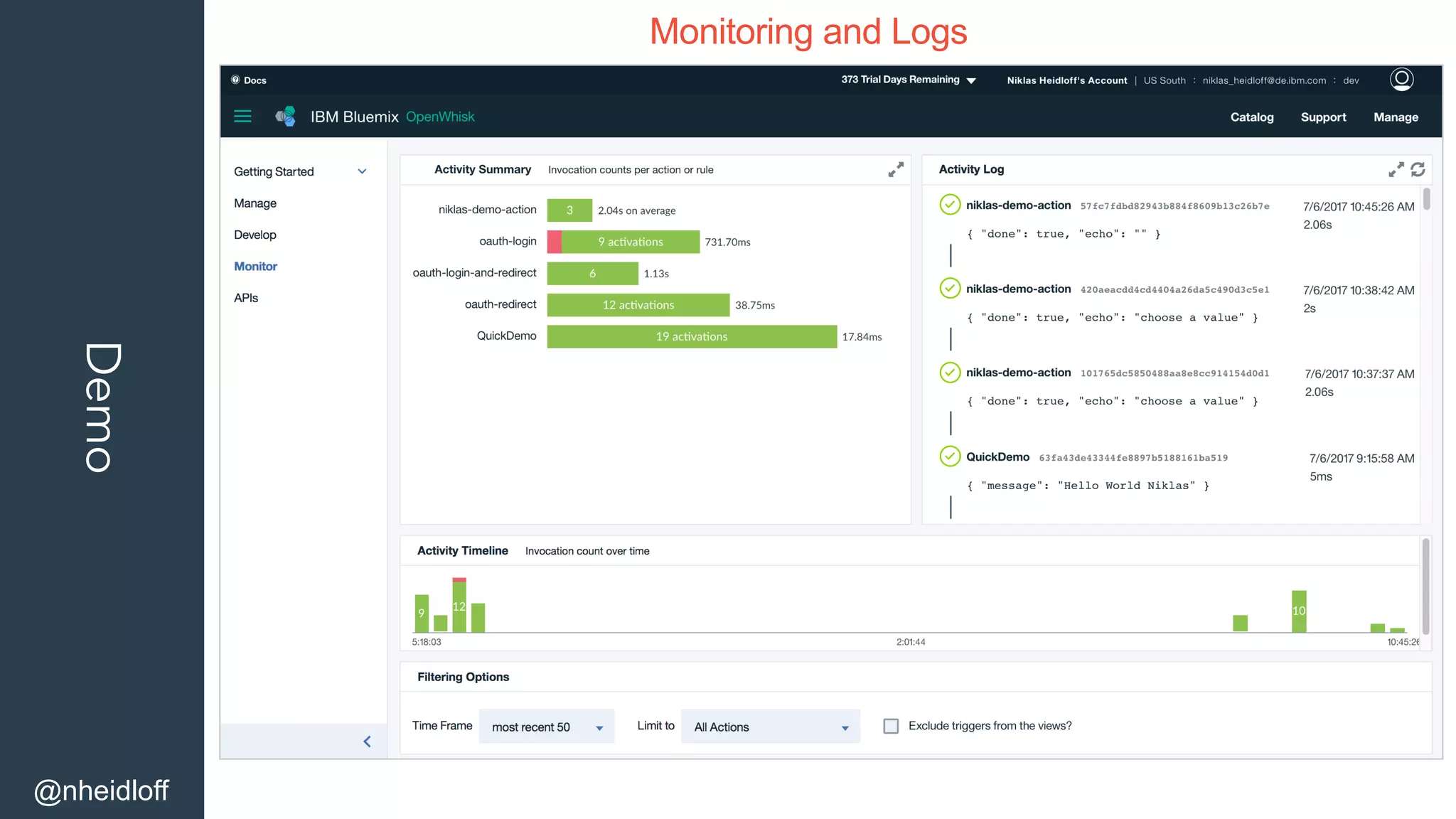This screenshot has height=819, width=1456.
Task: Click the Docs icon in top bar
Action: tap(235, 80)
